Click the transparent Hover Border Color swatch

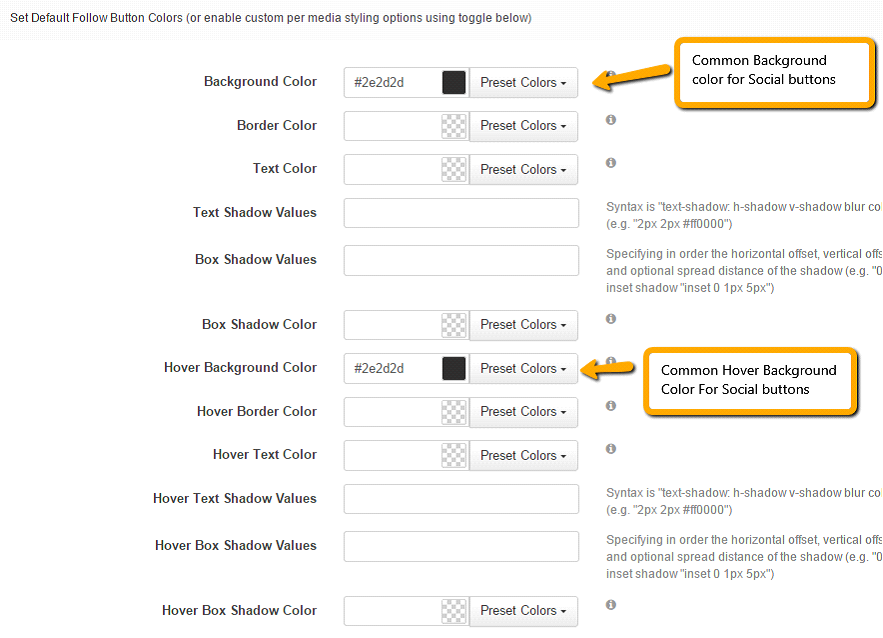454,412
